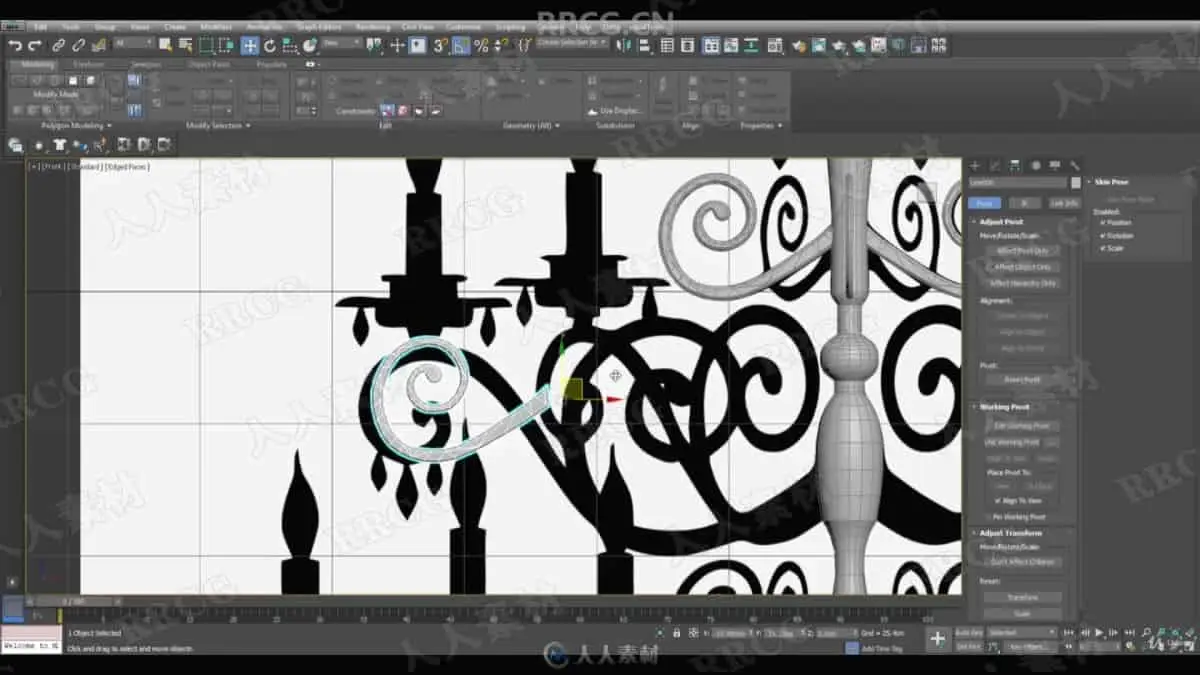Open the Rendering menu
The height and width of the screenshot is (675, 1200).
tap(373, 27)
